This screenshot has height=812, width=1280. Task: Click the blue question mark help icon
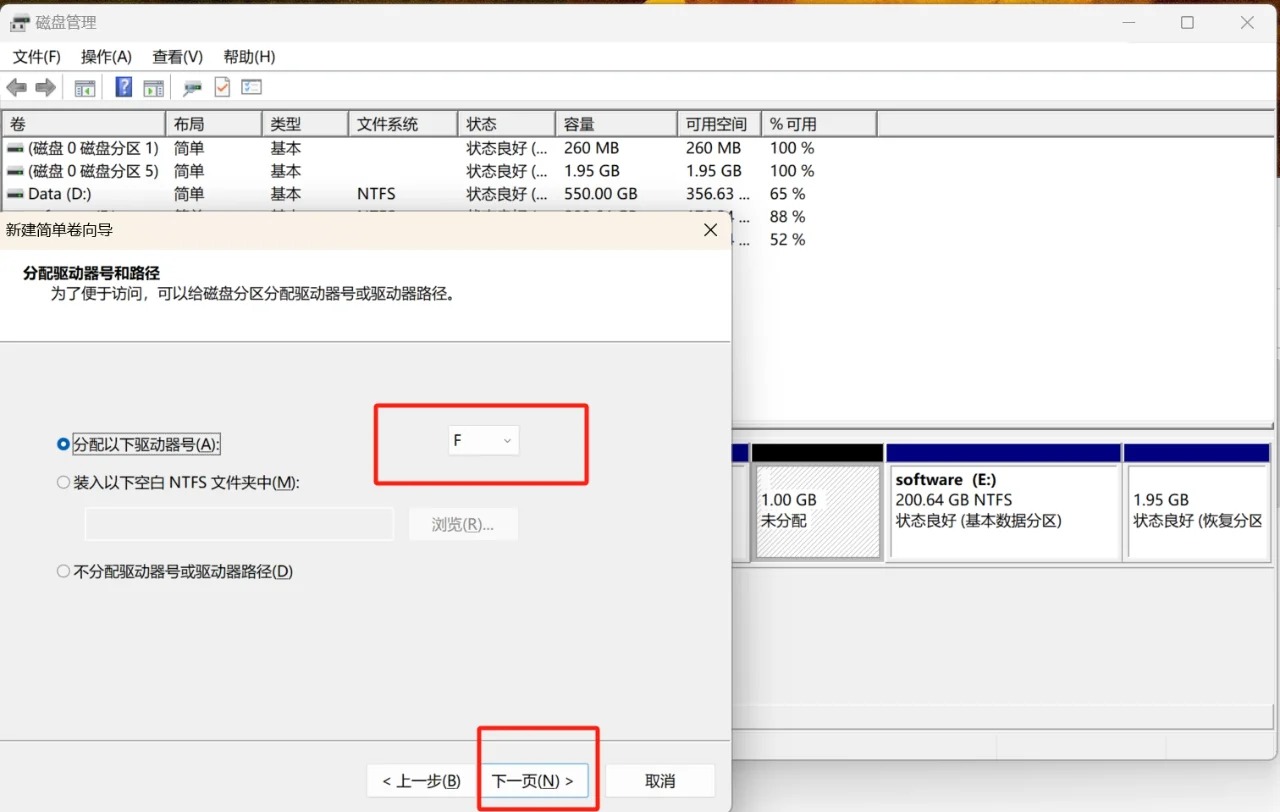(x=123, y=88)
